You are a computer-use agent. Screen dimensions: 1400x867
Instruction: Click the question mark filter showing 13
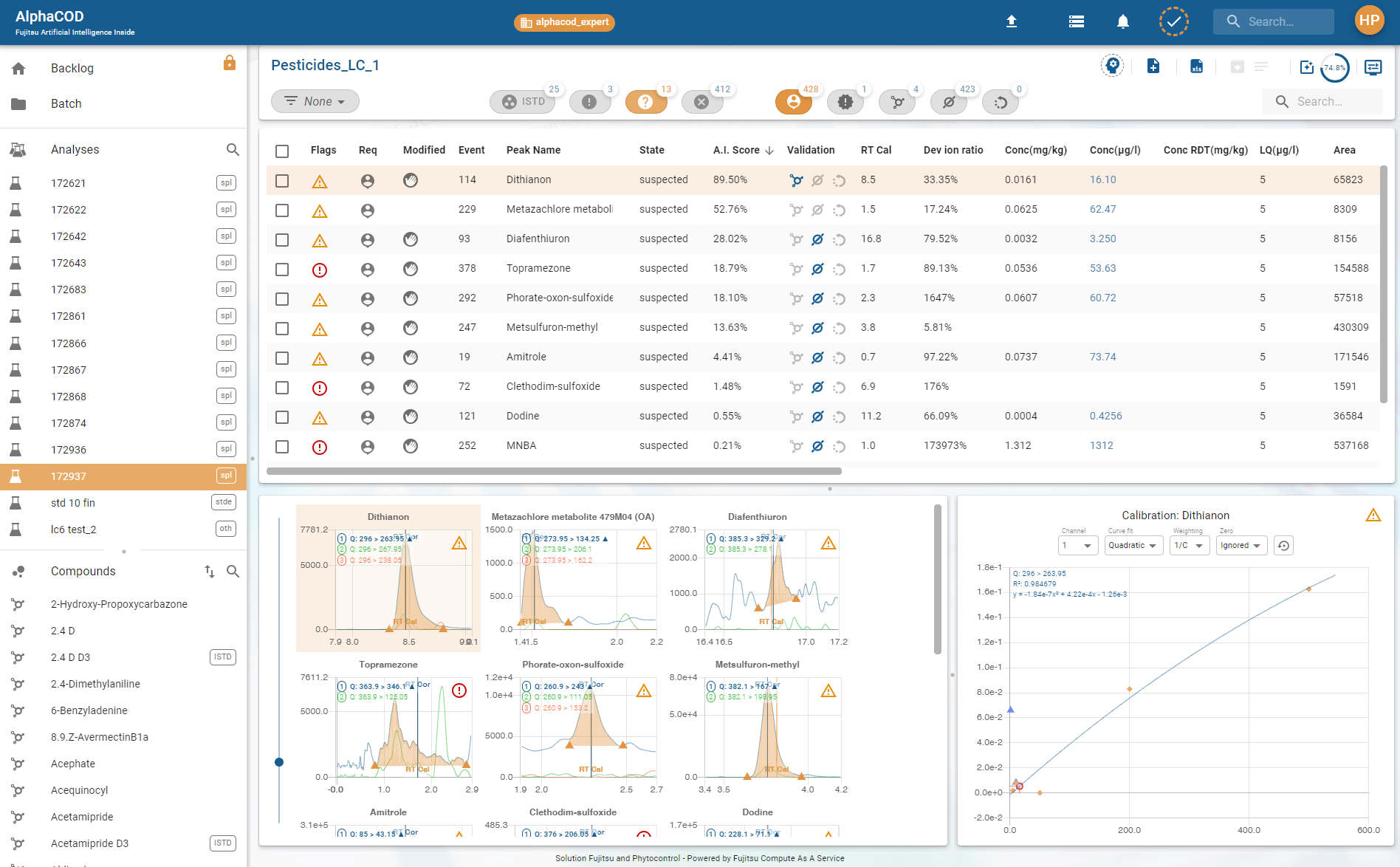click(x=645, y=102)
